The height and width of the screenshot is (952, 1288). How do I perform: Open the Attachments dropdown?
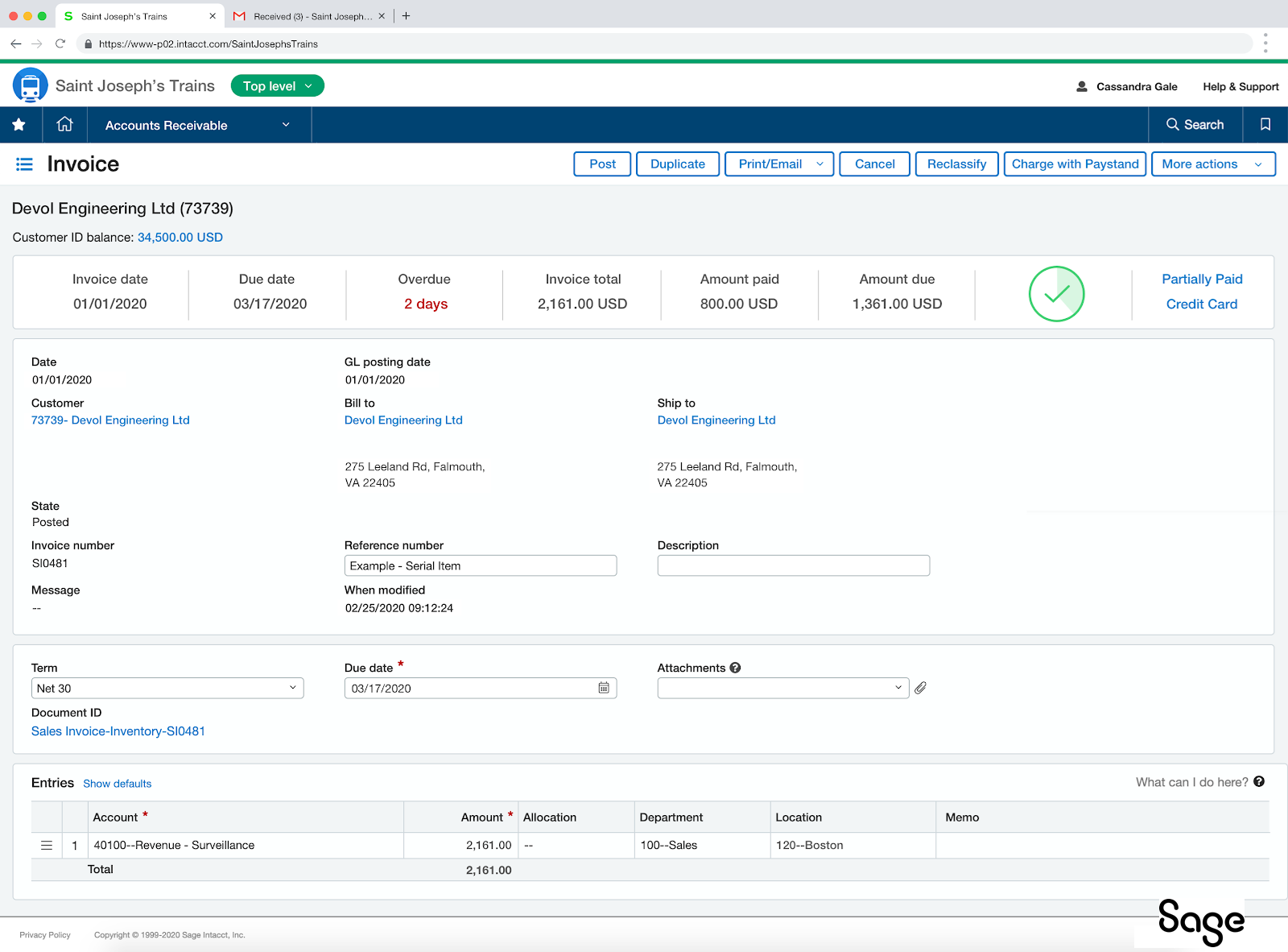pyautogui.click(x=783, y=688)
